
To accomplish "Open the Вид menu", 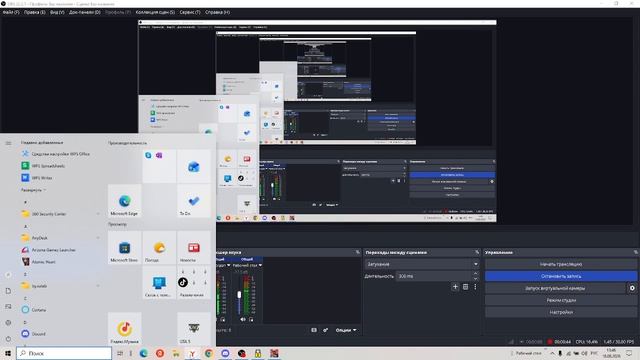I will click(57, 12).
